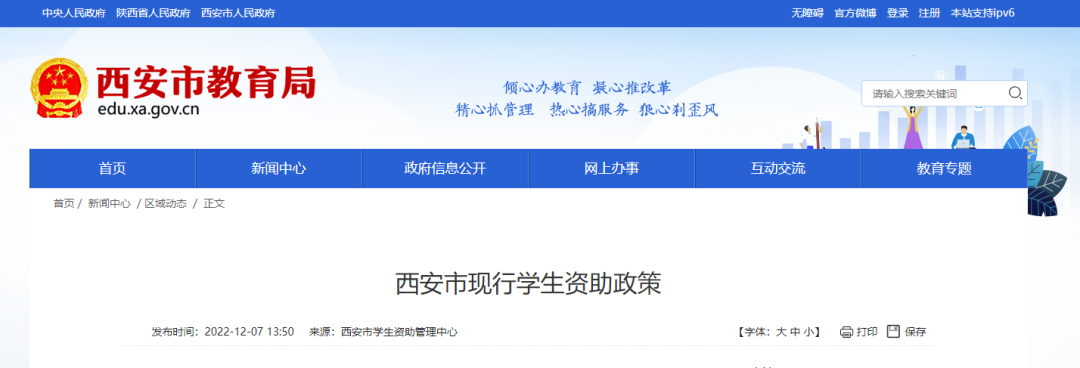Viewport: 1080px width, 368px height.
Task: Set font size to 中
Action: point(795,332)
